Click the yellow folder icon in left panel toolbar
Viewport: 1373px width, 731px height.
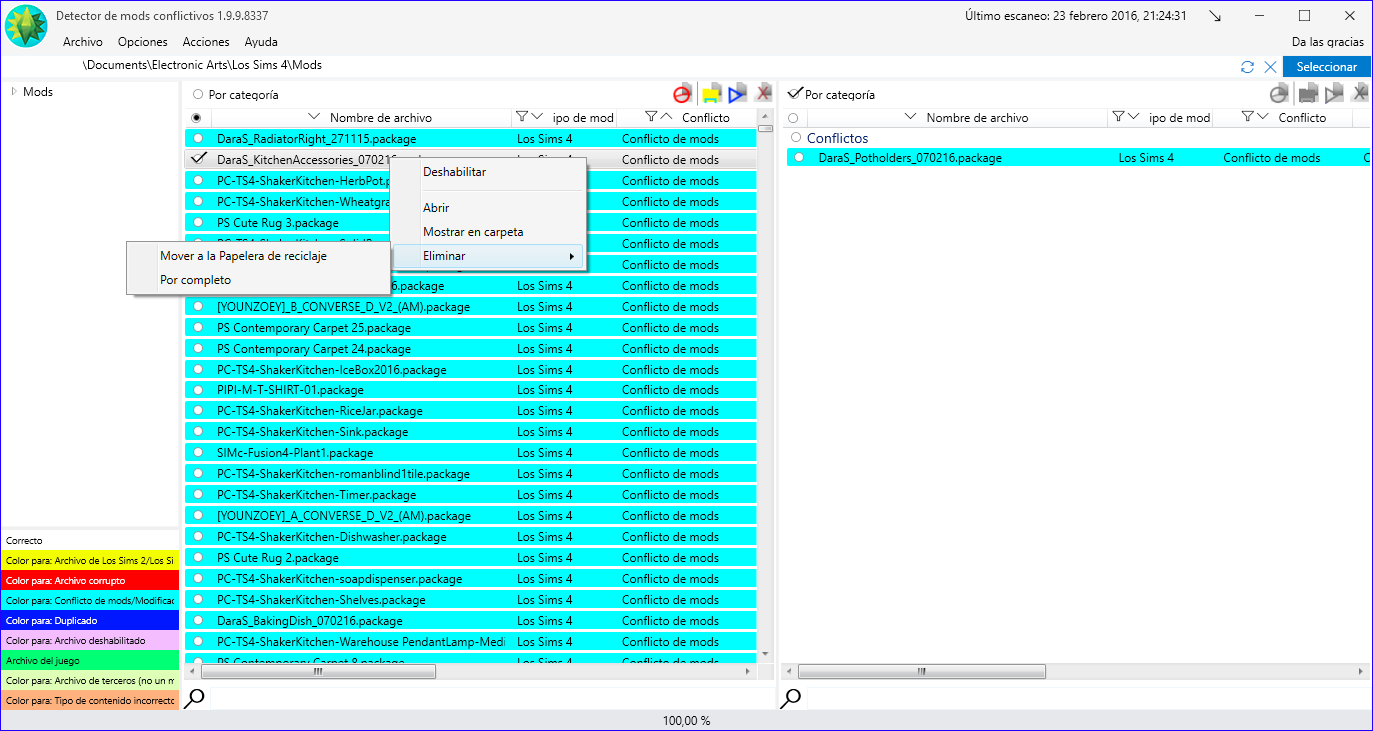click(711, 94)
